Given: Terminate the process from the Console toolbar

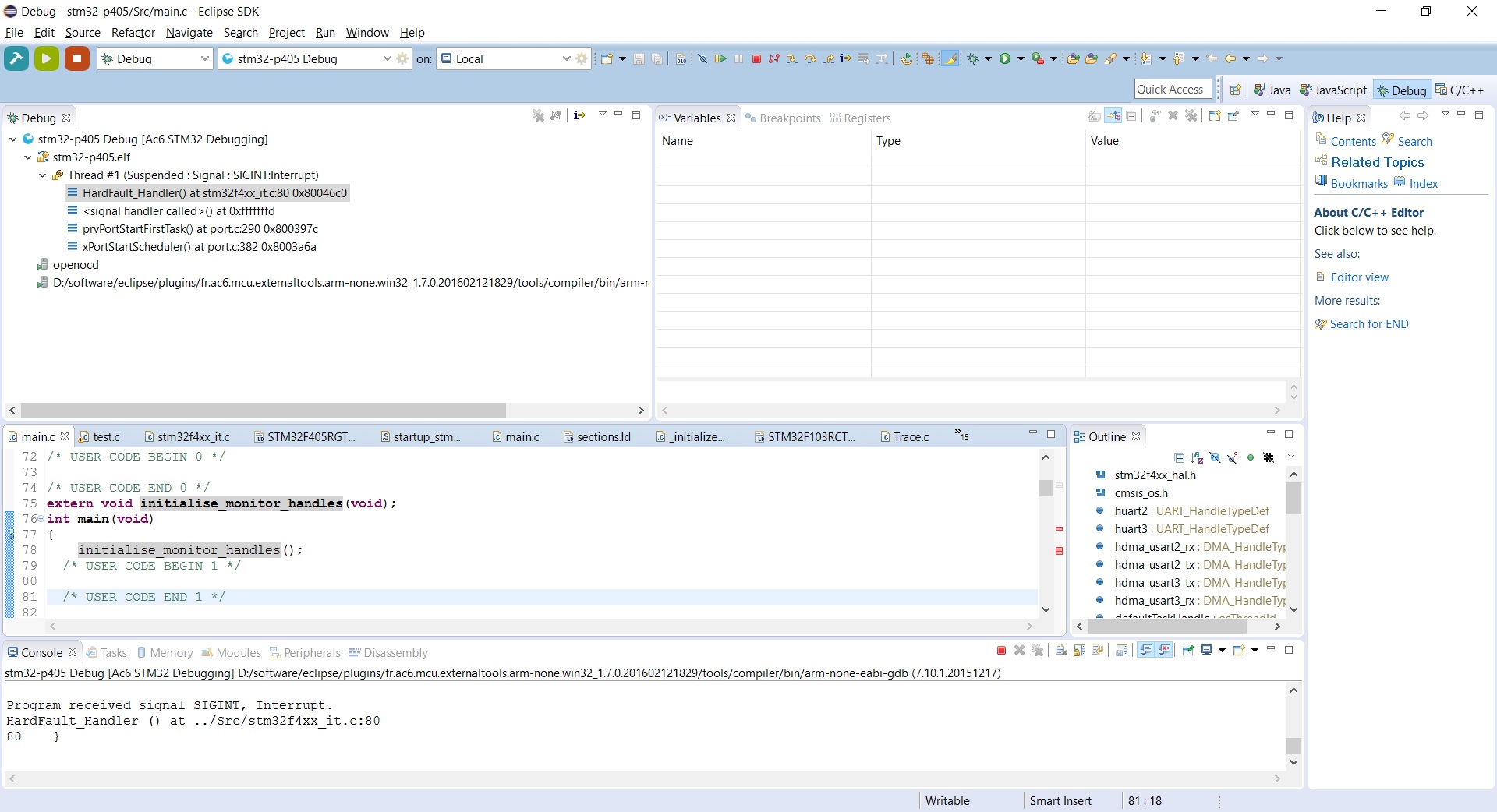Looking at the screenshot, I should pos(1001,651).
